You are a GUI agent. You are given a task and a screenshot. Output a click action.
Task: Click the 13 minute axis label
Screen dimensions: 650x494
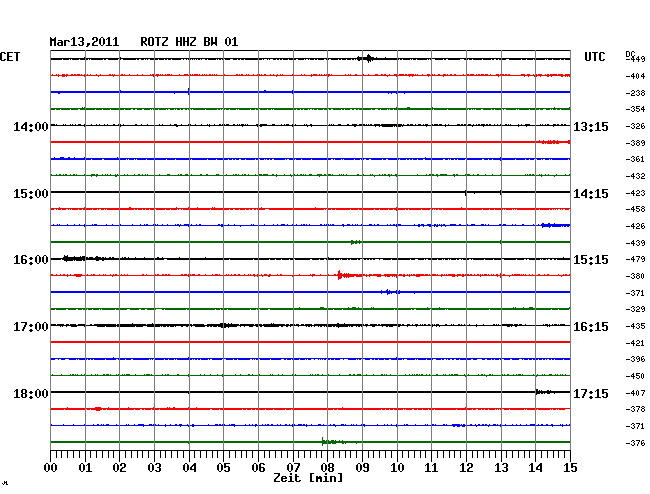click(x=501, y=468)
